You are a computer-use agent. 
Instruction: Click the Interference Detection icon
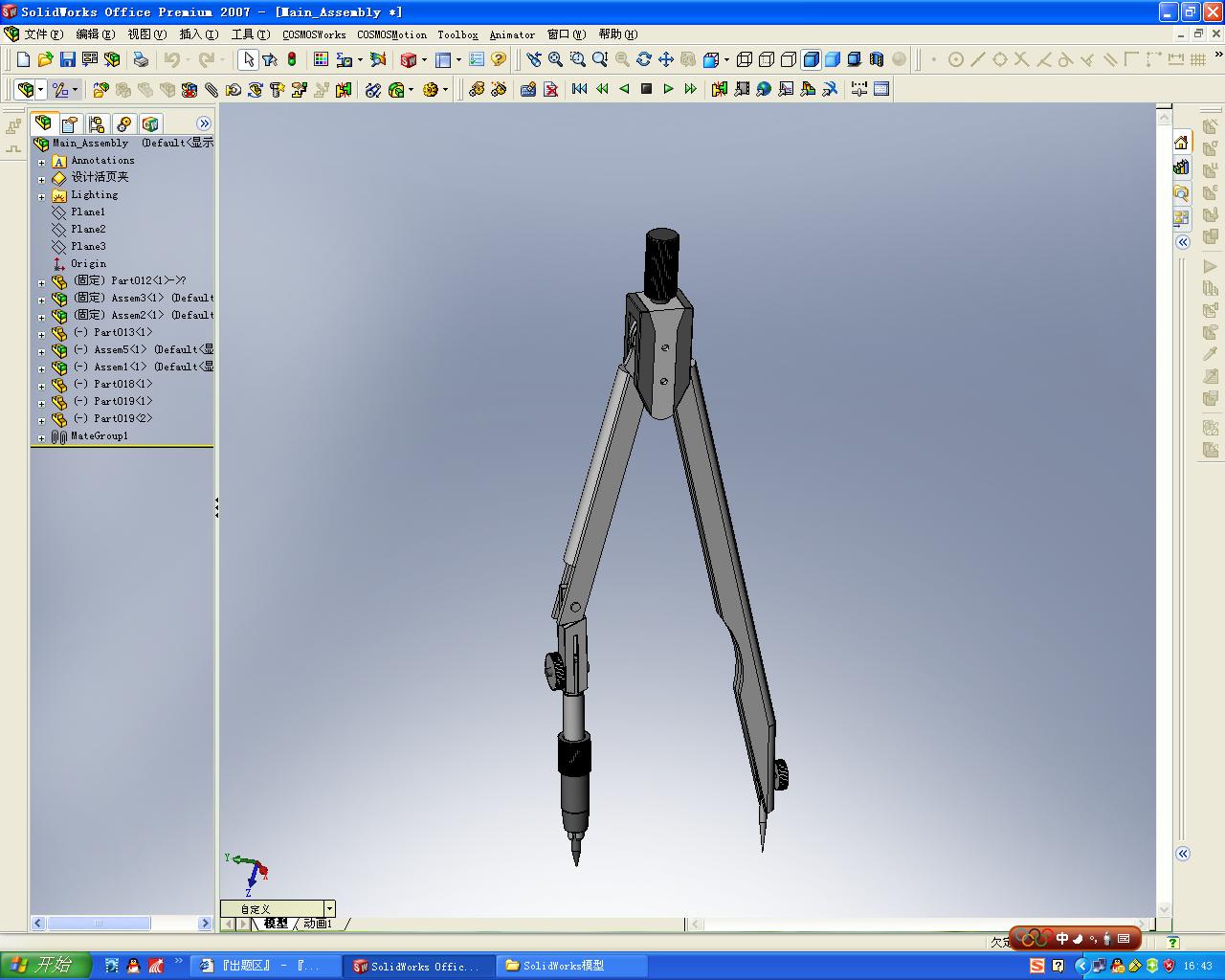[x=344, y=90]
